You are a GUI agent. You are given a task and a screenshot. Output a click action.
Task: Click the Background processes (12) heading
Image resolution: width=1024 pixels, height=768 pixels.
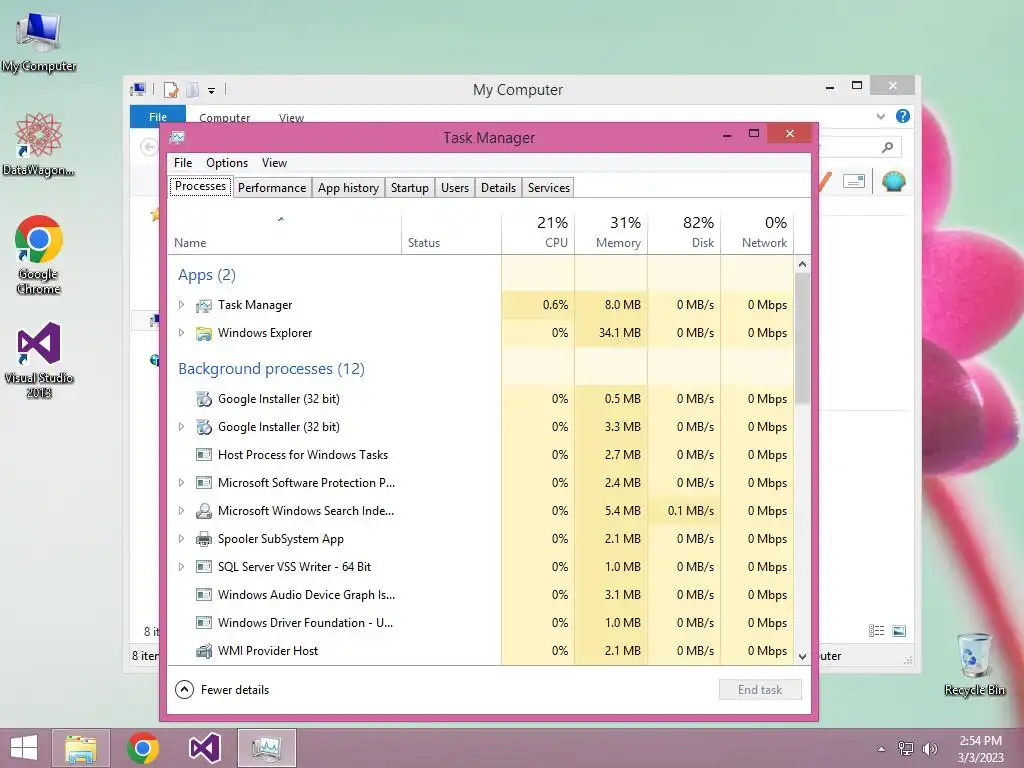click(271, 369)
